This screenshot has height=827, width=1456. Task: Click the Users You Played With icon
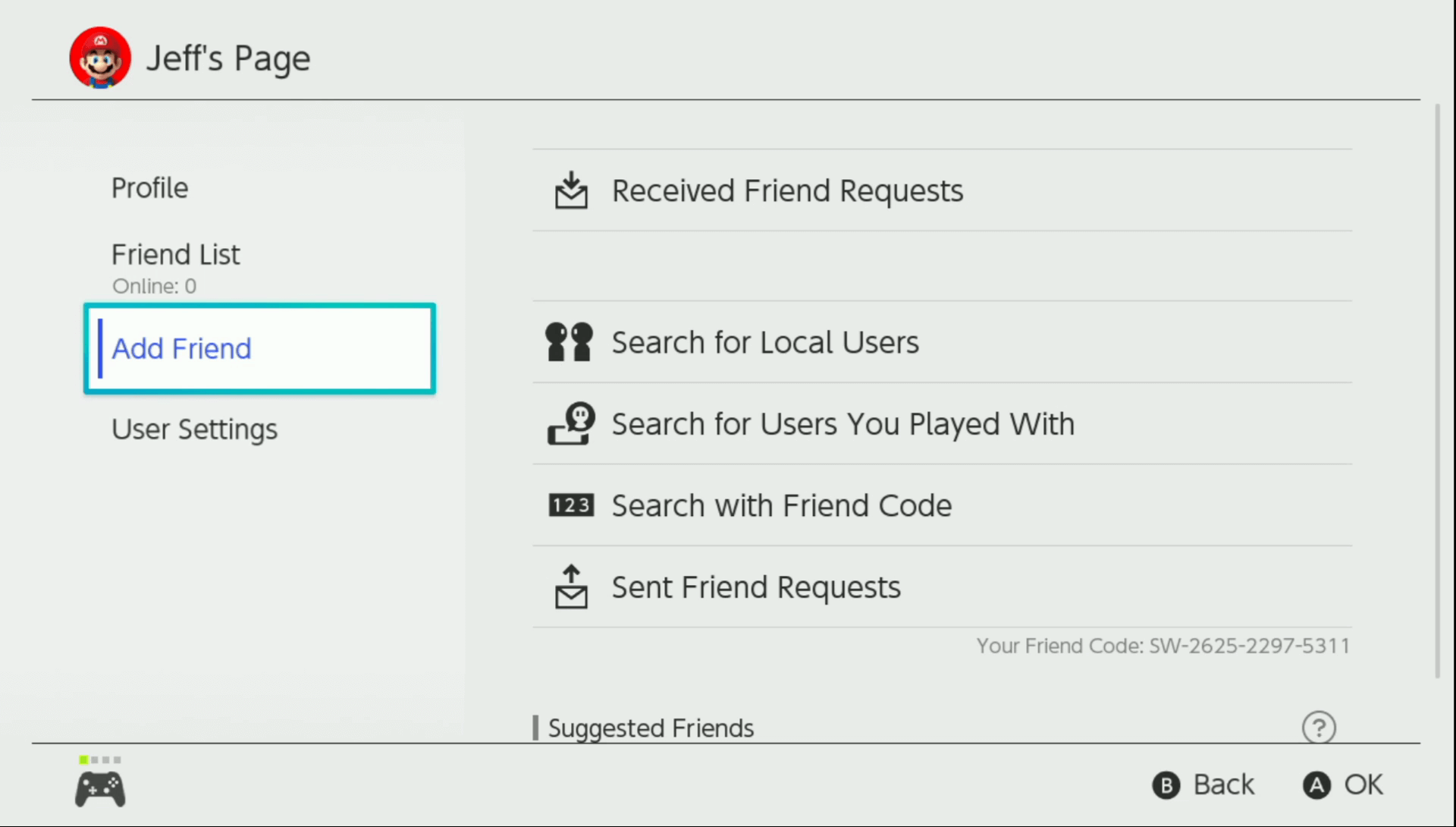571,423
